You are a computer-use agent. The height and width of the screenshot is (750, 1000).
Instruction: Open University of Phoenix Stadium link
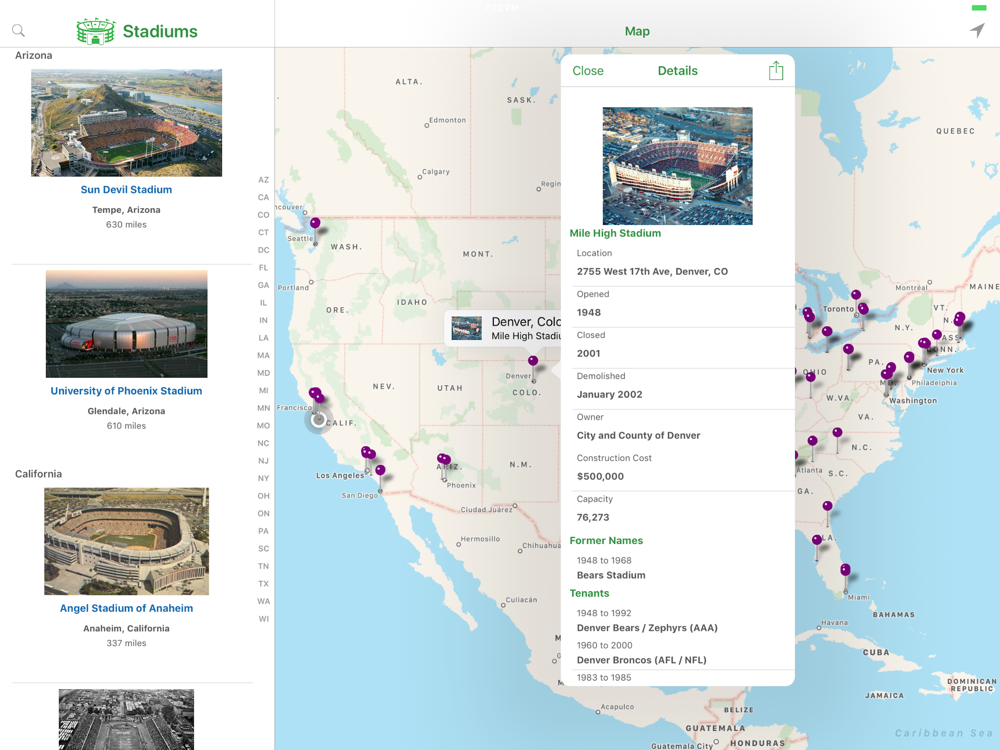point(126,391)
